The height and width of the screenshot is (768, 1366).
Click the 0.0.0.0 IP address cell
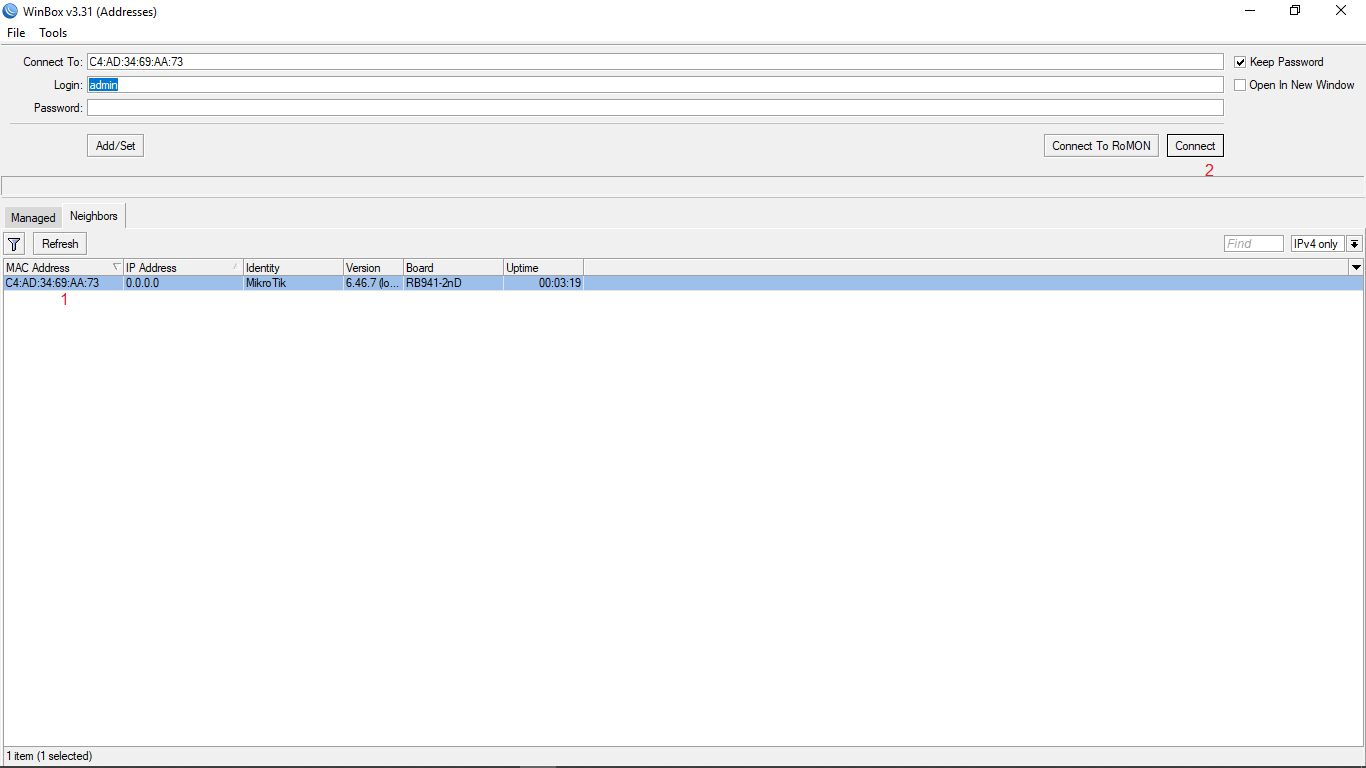pyautogui.click(x=183, y=283)
